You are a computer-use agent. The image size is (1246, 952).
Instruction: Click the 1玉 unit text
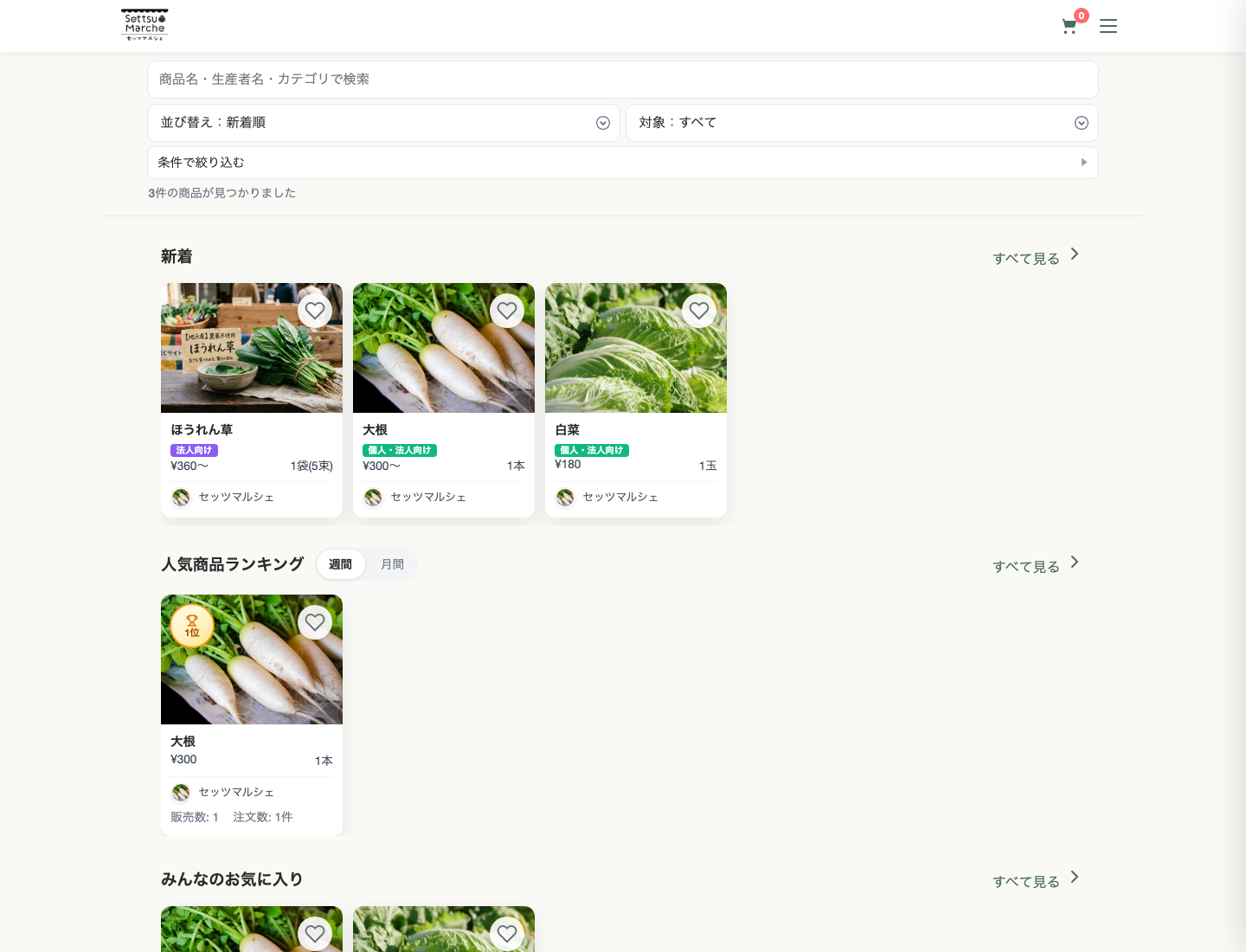coord(708,466)
